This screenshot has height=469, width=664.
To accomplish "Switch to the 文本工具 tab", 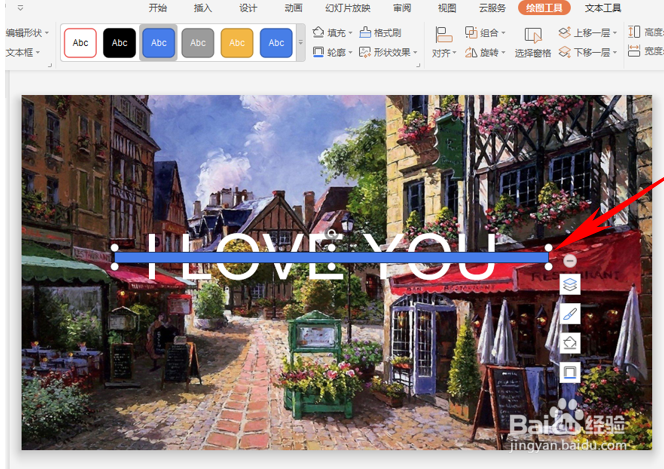I will pos(603,8).
